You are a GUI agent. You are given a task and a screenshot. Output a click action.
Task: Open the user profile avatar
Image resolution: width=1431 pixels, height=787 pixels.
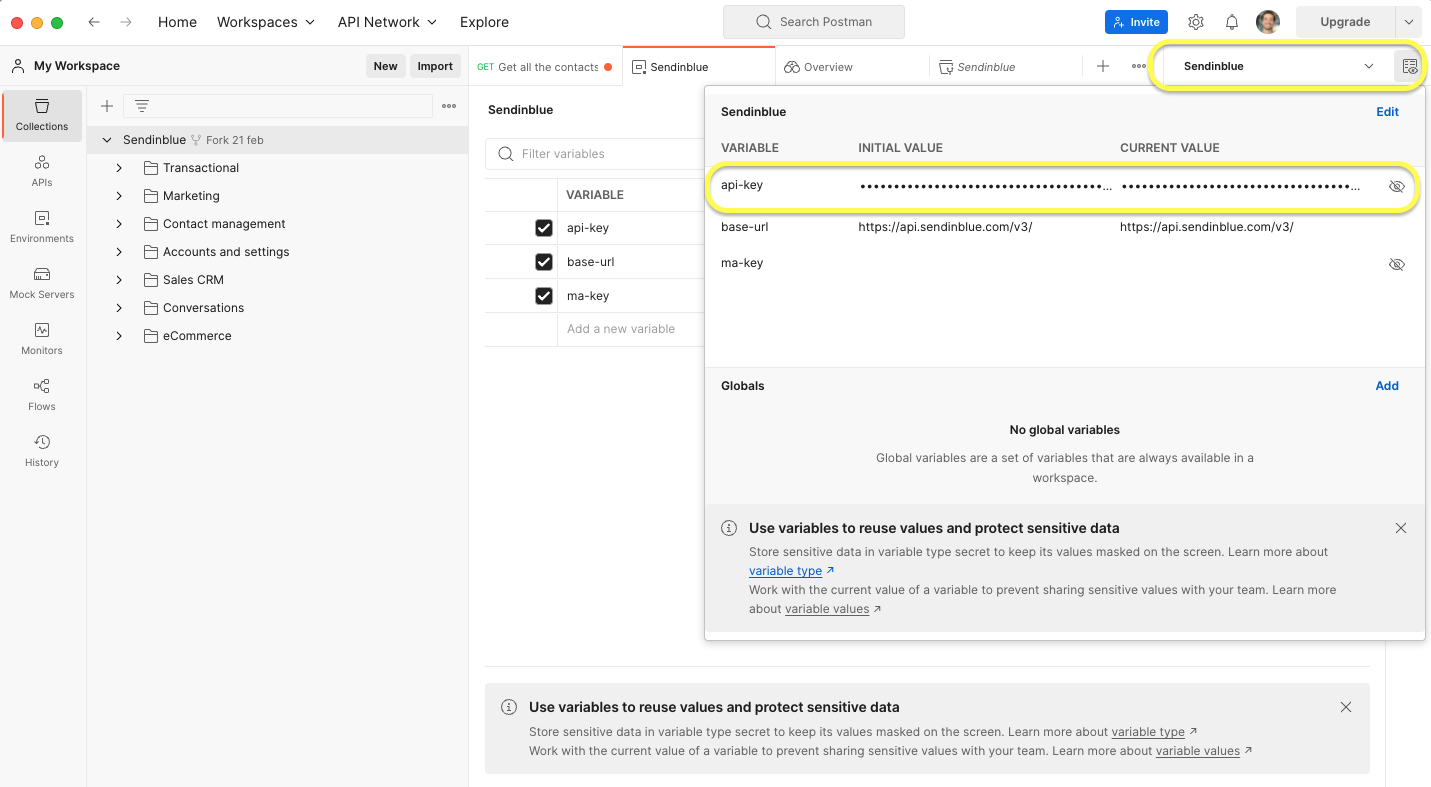[1268, 22]
